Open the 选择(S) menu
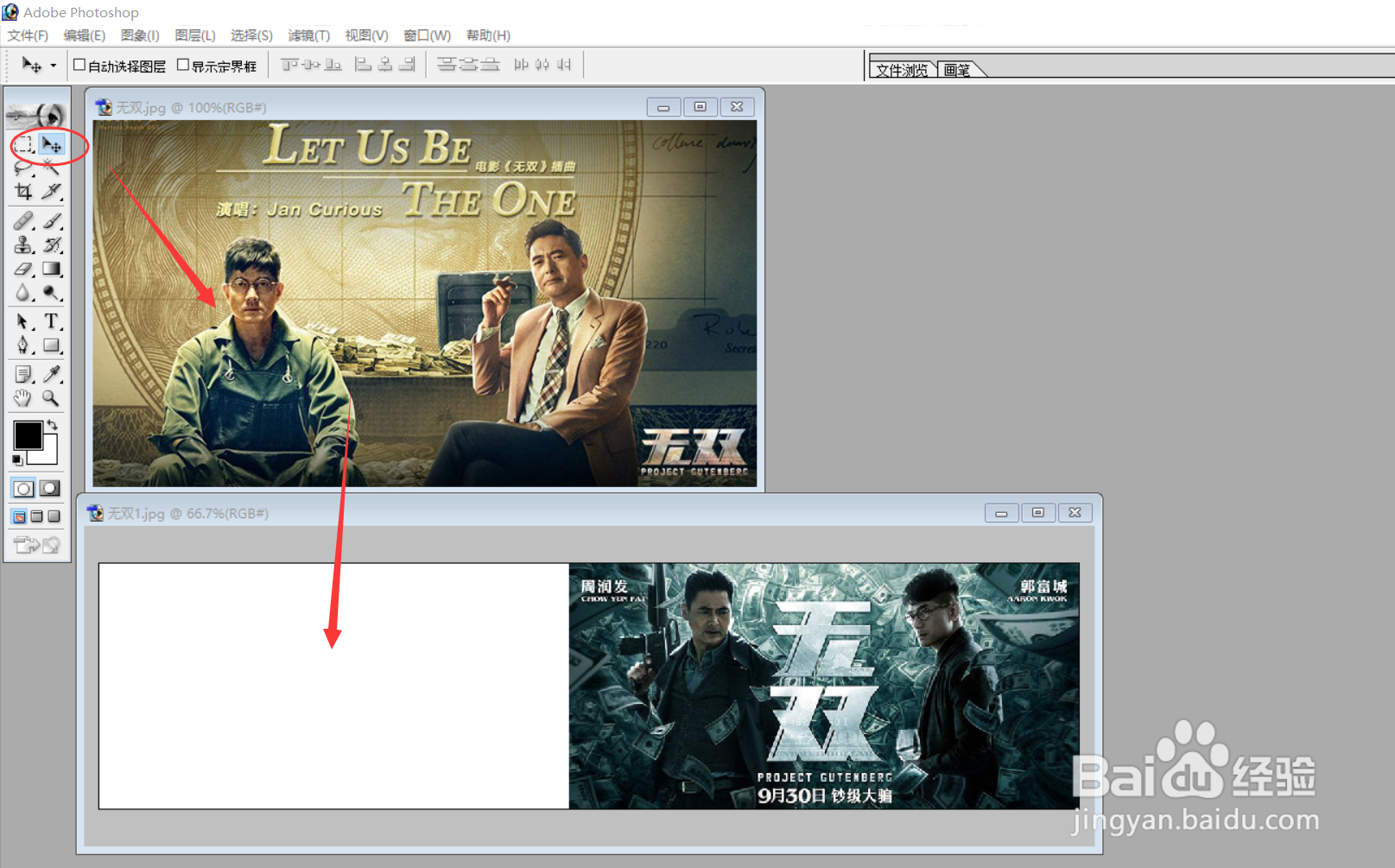The height and width of the screenshot is (868, 1395). 251,35
